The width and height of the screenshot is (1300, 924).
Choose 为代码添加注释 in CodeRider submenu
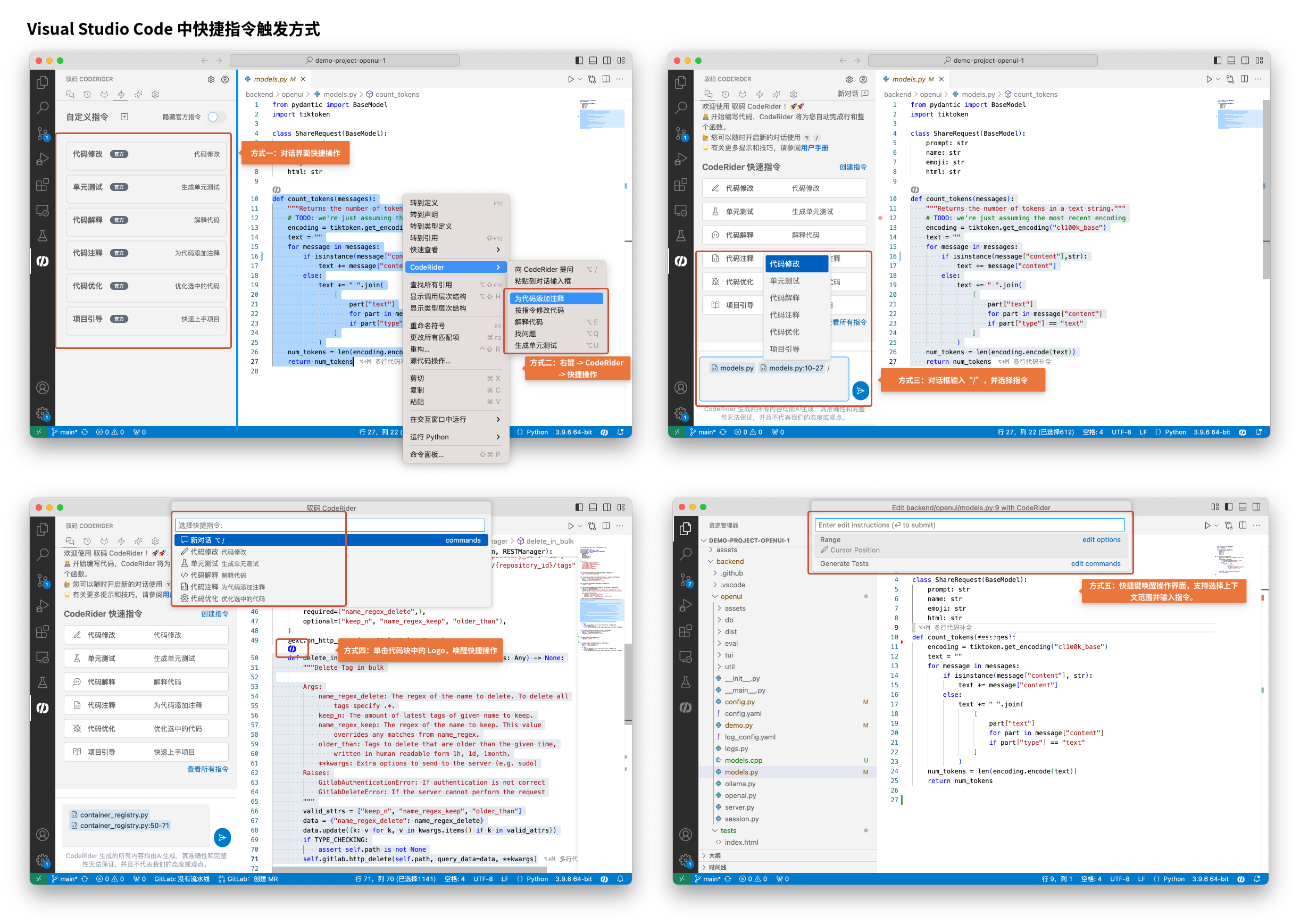[x=556, y=299]
